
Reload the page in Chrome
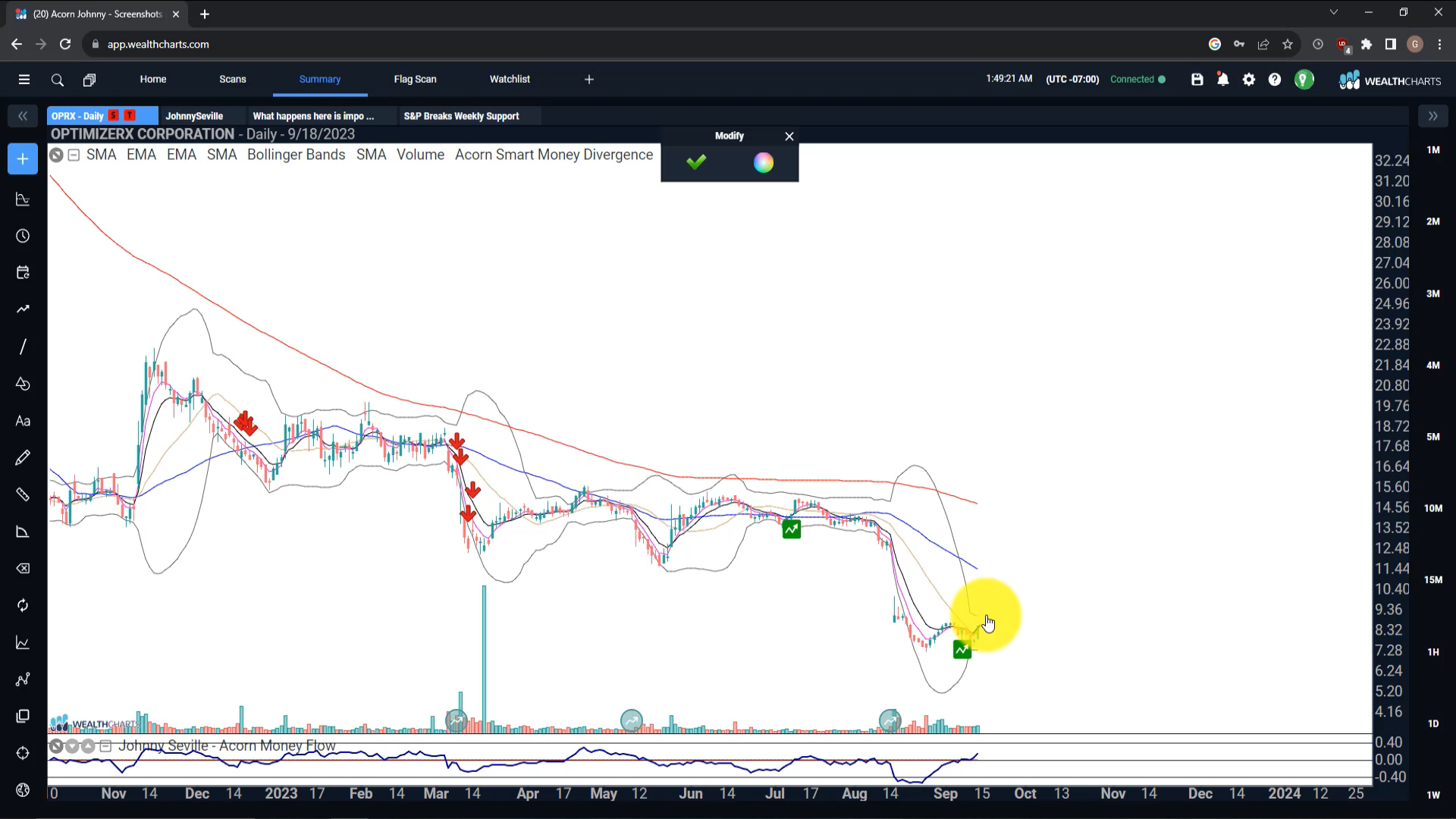[x=65, y=44]
